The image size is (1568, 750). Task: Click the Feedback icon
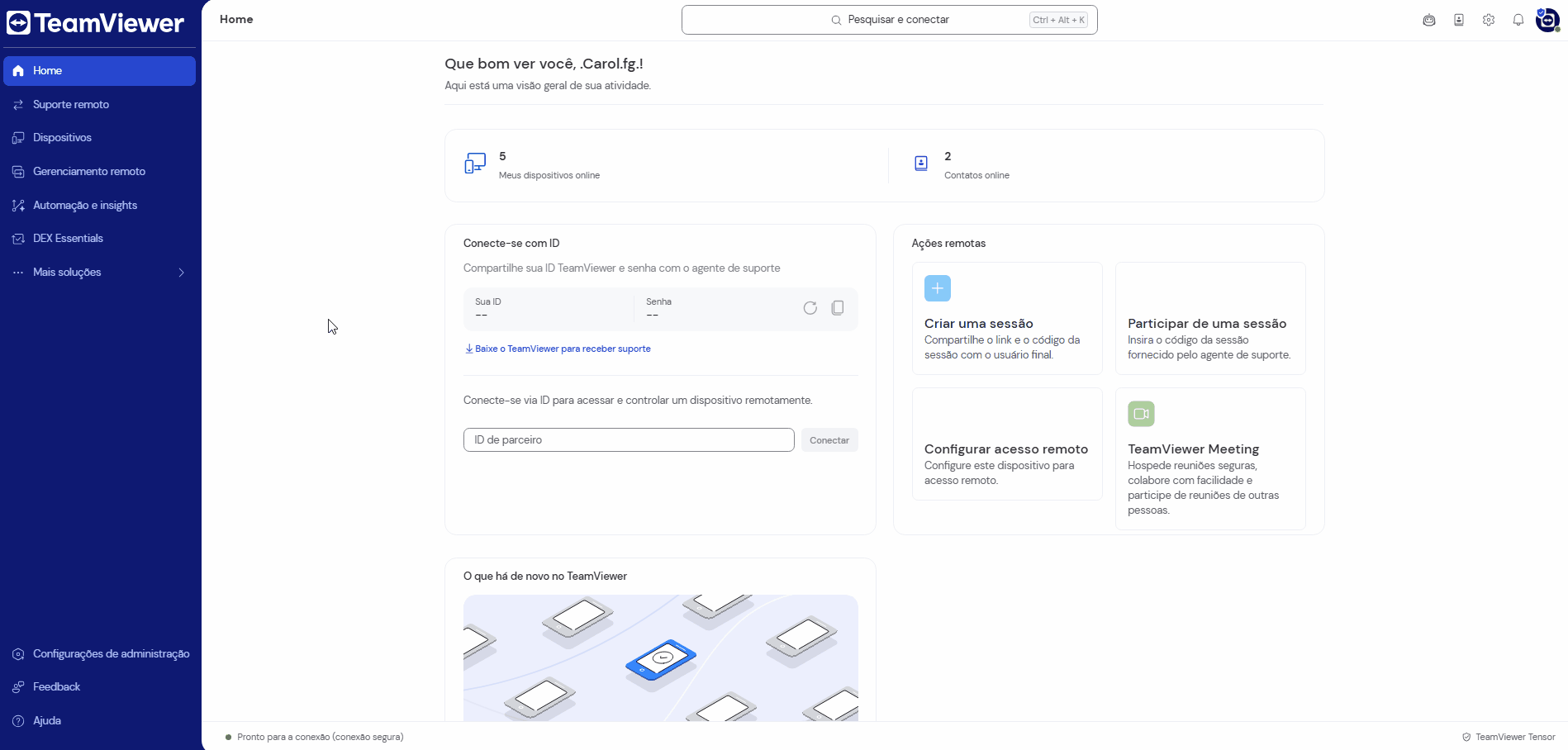pyautogui.click(x=18, y=687)
